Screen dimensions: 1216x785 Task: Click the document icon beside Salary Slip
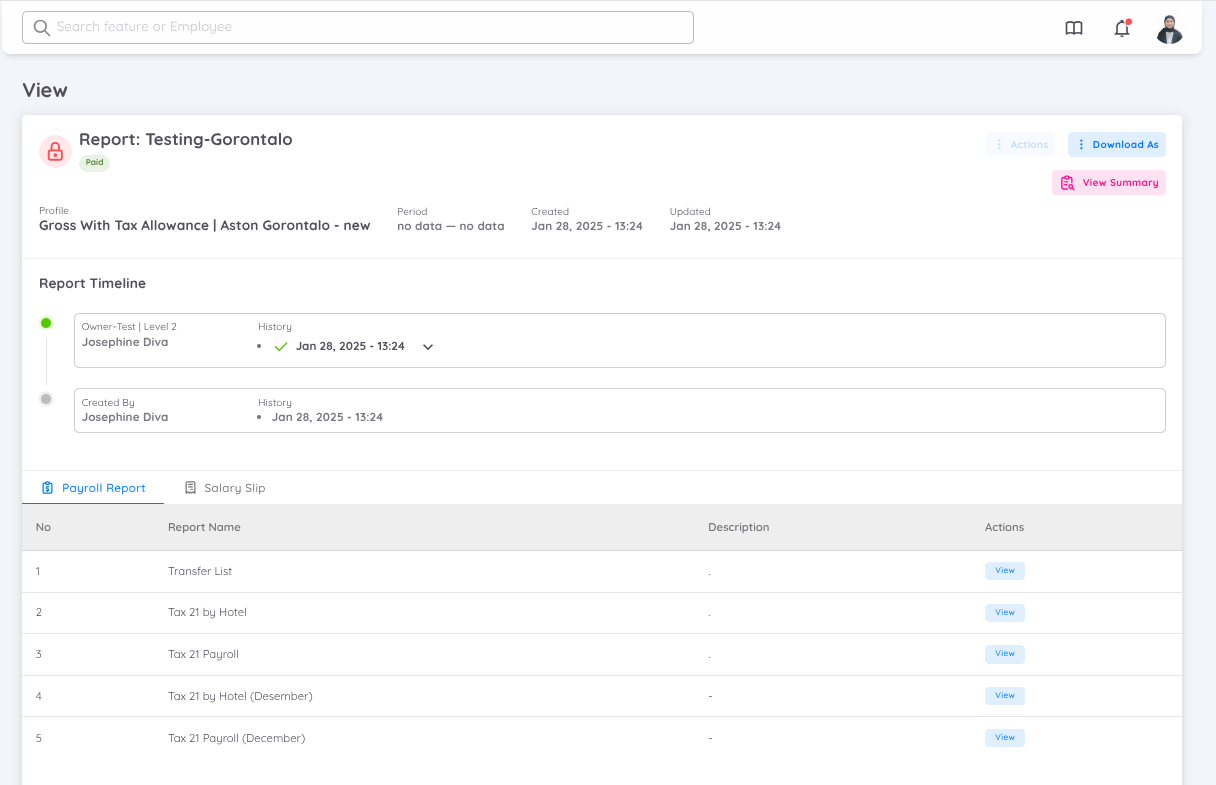coord(190,487)
